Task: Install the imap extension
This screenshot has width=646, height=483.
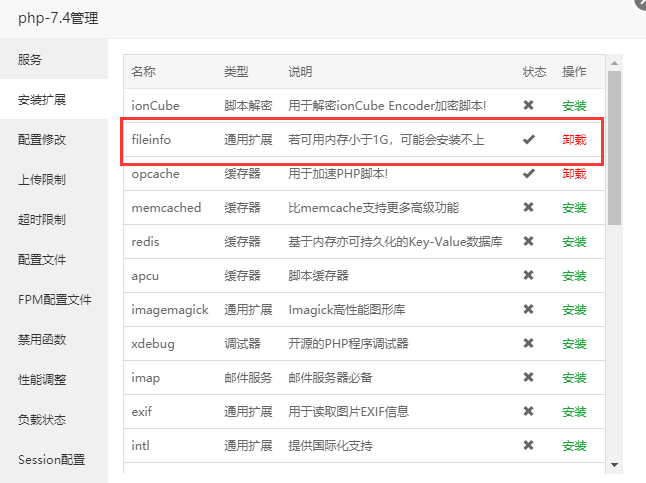Action: 574,378
